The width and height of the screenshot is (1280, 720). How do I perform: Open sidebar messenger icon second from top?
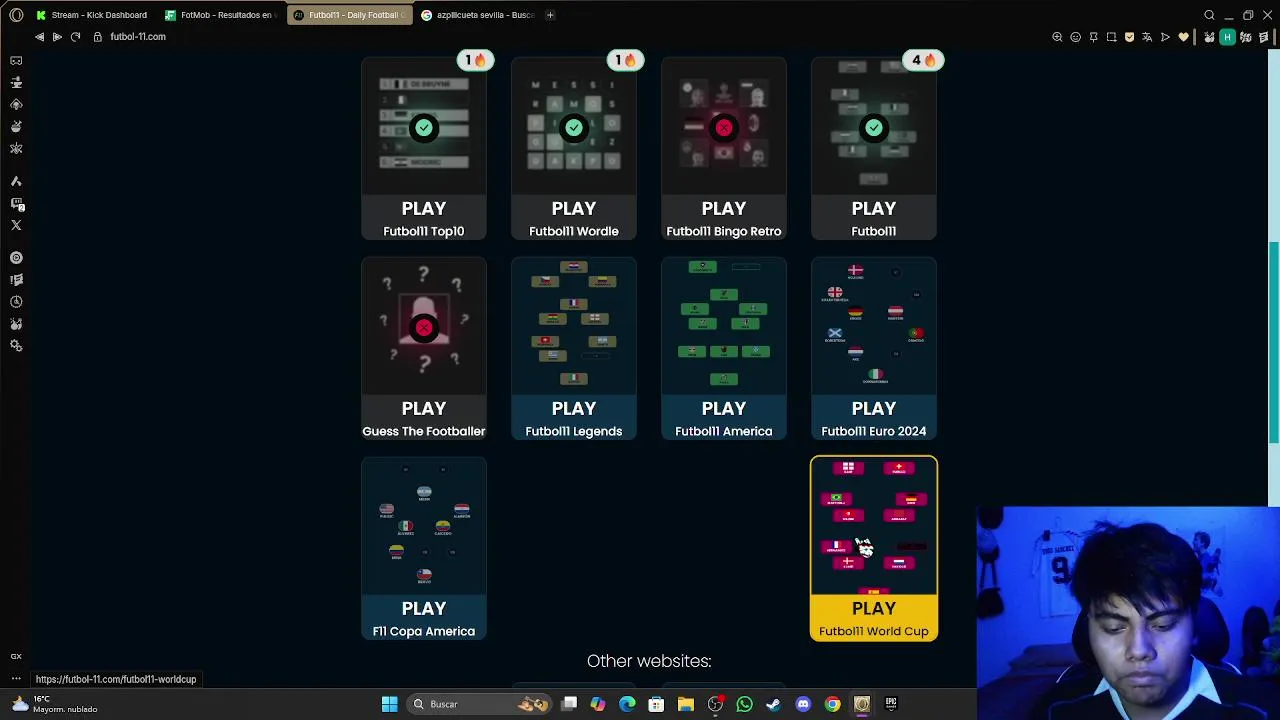pyautogui.click(x=16, y=82)
